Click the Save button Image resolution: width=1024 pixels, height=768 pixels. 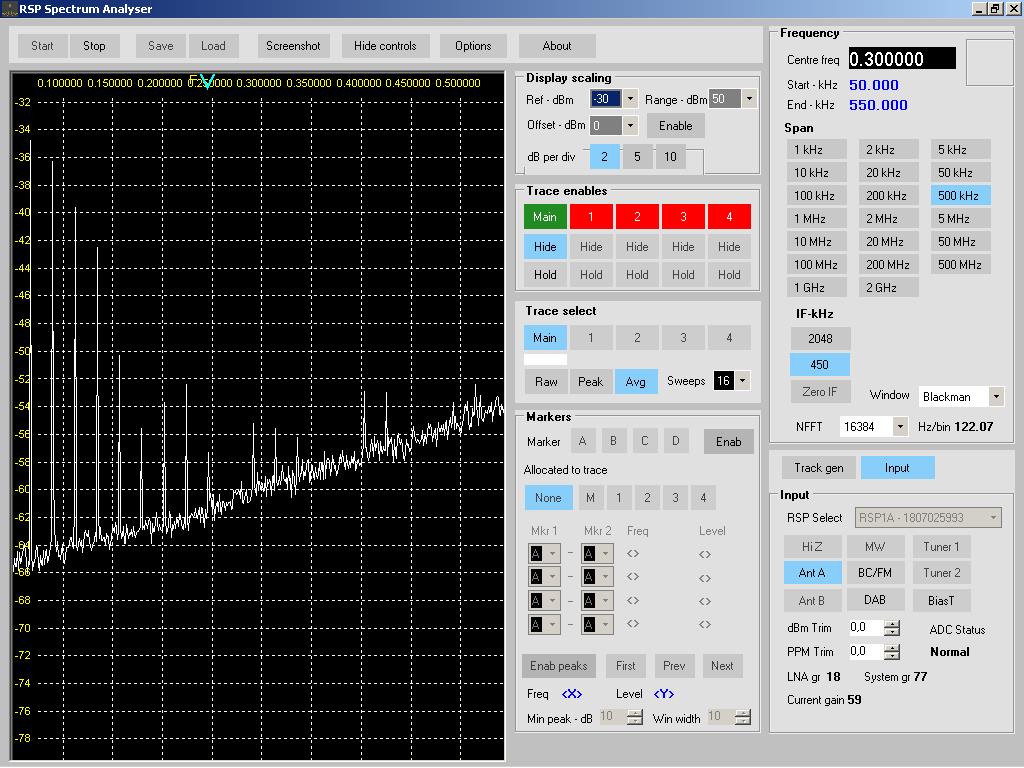click(161, 46)
